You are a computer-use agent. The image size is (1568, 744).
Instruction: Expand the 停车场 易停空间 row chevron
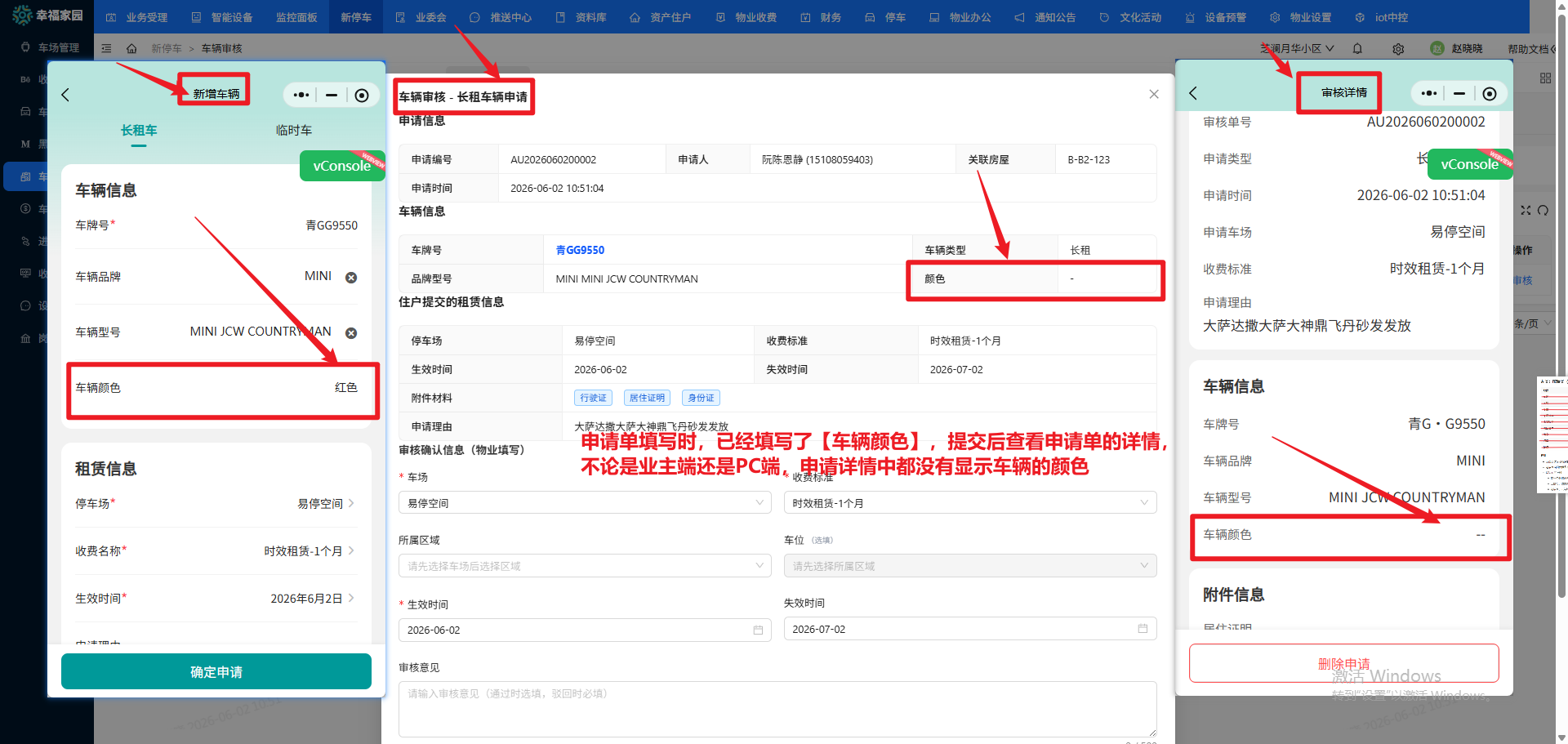351,504
